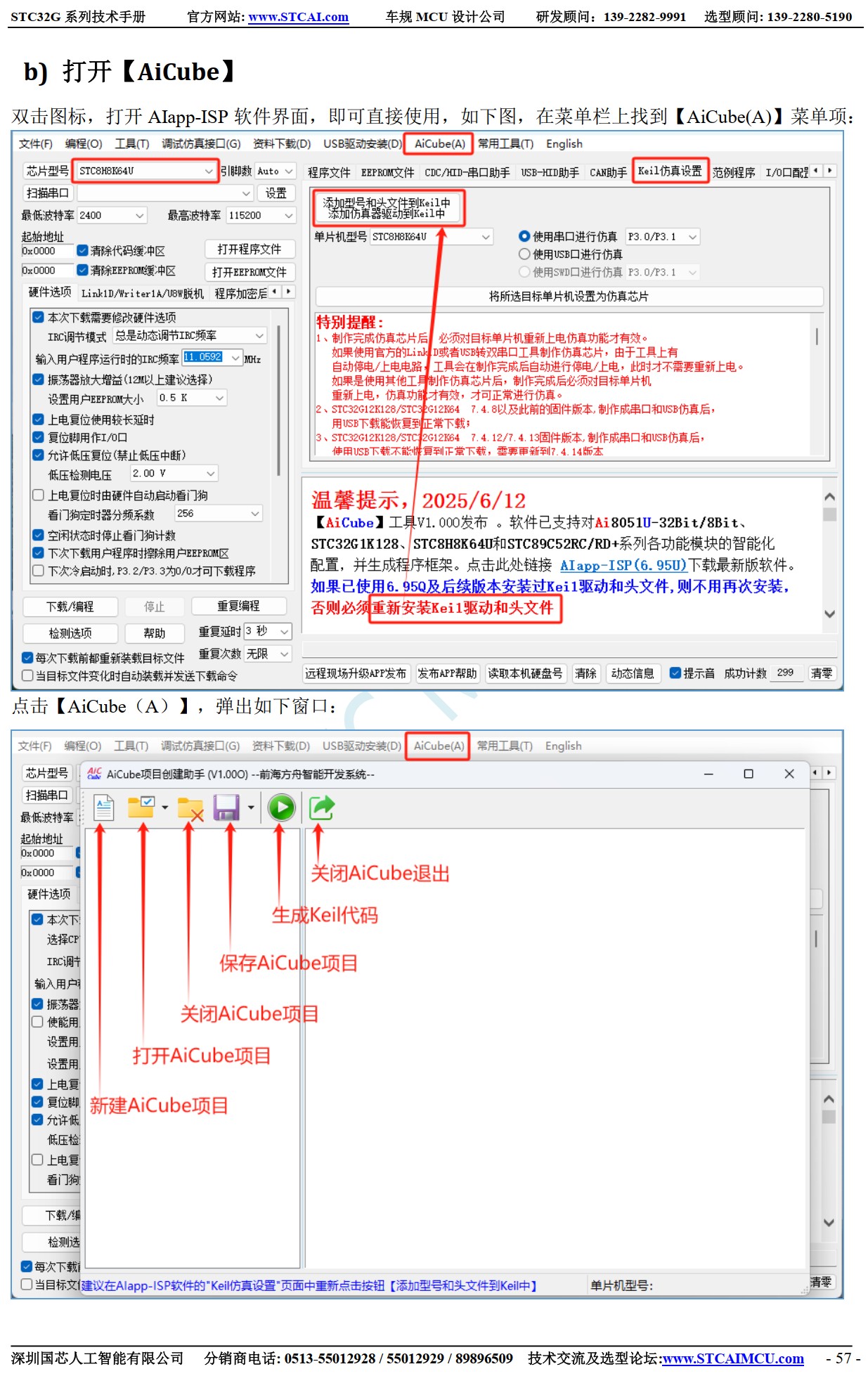
Task: Open the 引脚数 Auto dropdown
Action: pos(274,171)
